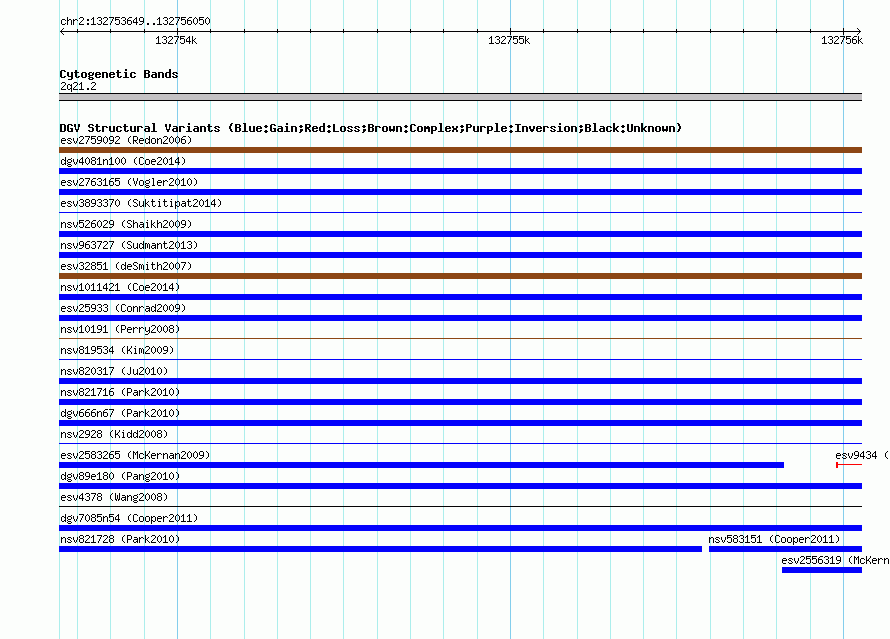
Task: Select nsv821716 (Park2010) variant label
Action: 120,392
